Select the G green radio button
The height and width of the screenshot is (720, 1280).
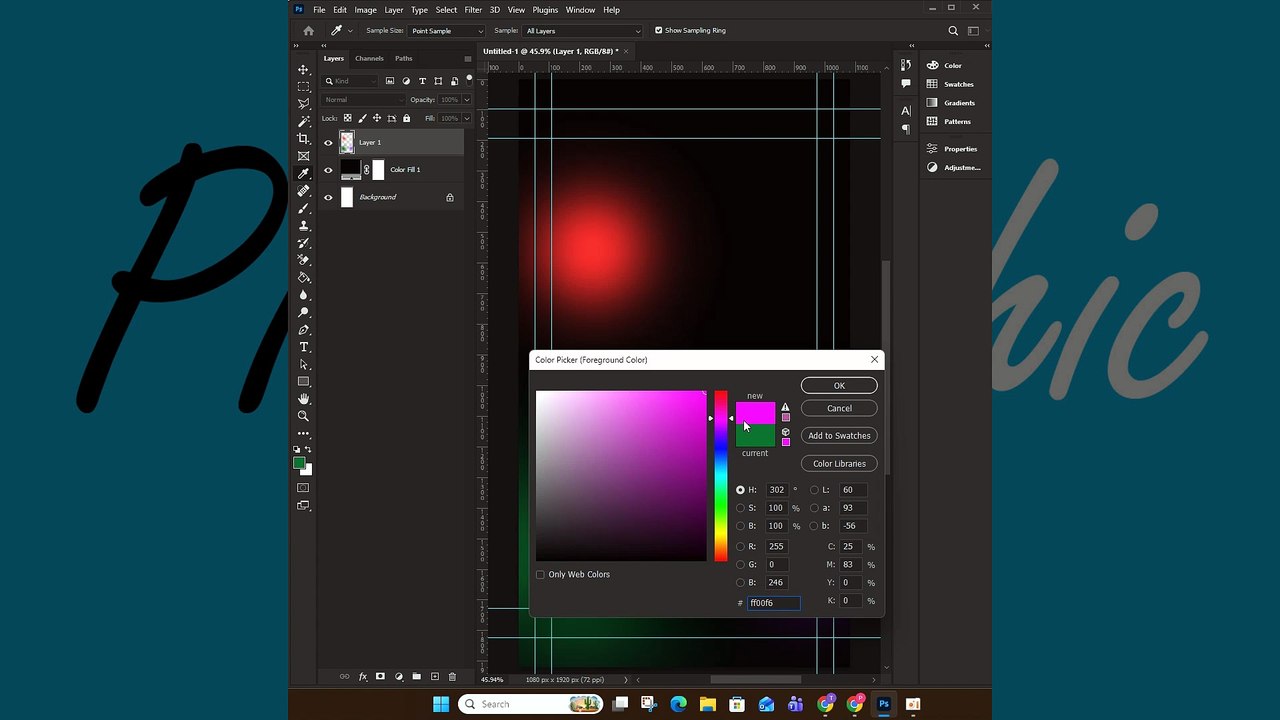pyautogui.click(x=740, y=565)
